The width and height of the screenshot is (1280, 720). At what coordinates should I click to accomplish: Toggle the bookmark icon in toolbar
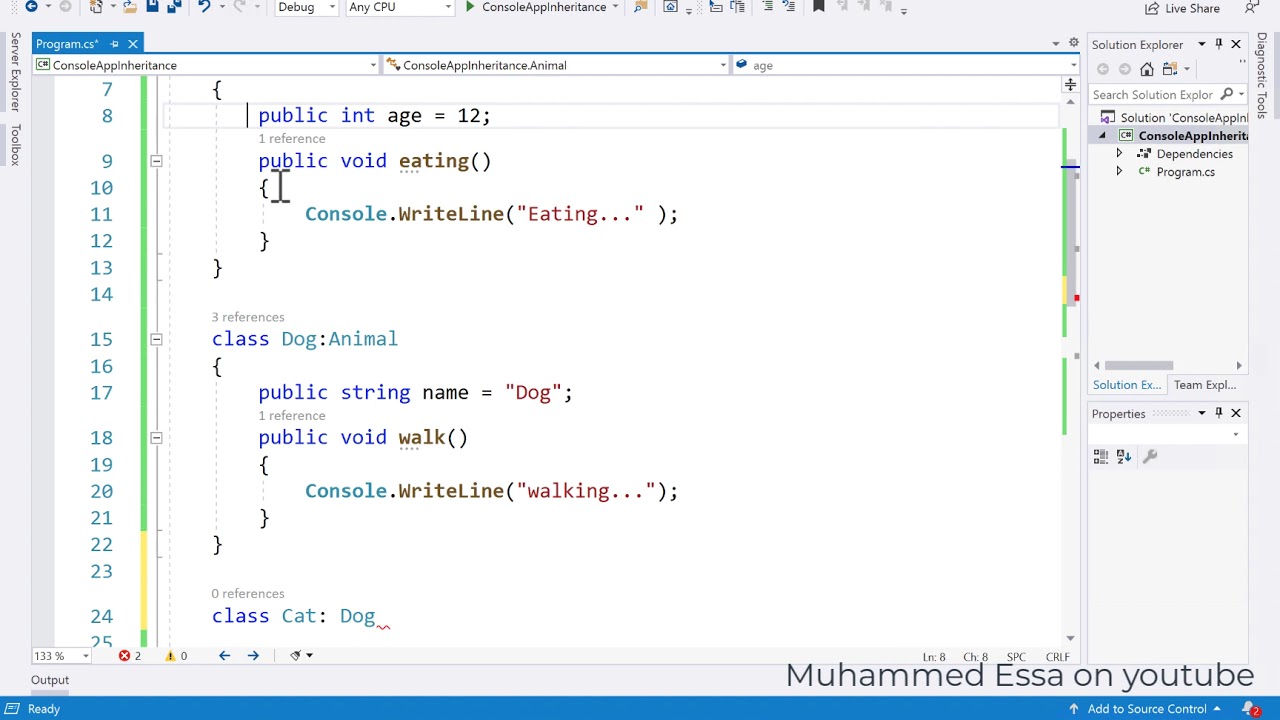point(818,7)
